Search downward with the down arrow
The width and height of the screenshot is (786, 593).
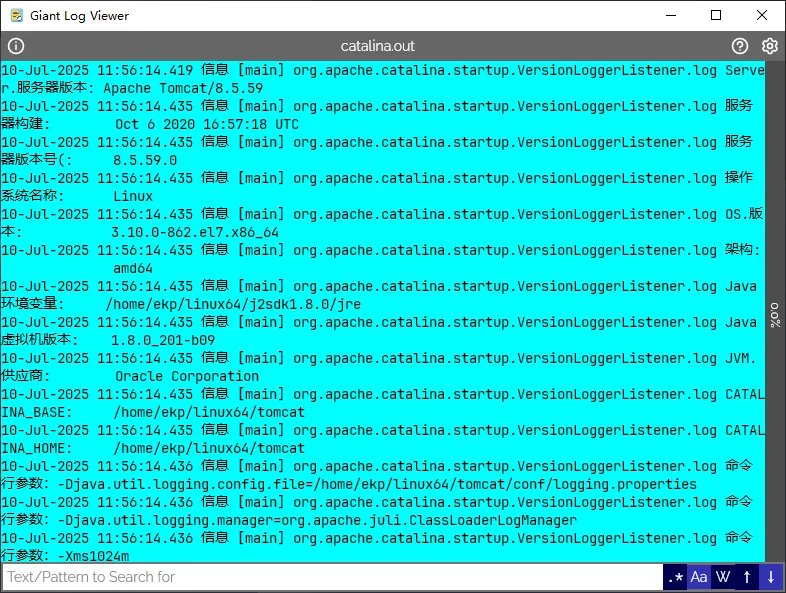pos(770,577)
